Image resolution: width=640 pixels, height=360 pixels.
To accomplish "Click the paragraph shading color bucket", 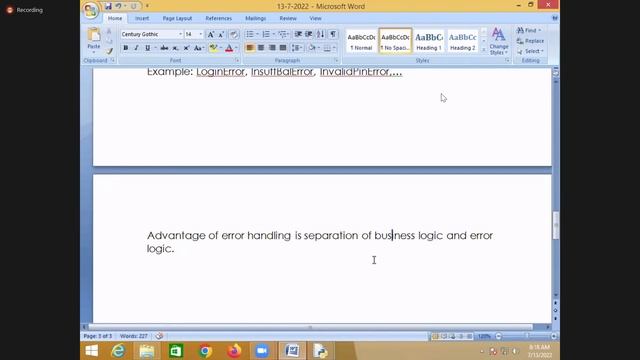I will (x=311, y=48).
